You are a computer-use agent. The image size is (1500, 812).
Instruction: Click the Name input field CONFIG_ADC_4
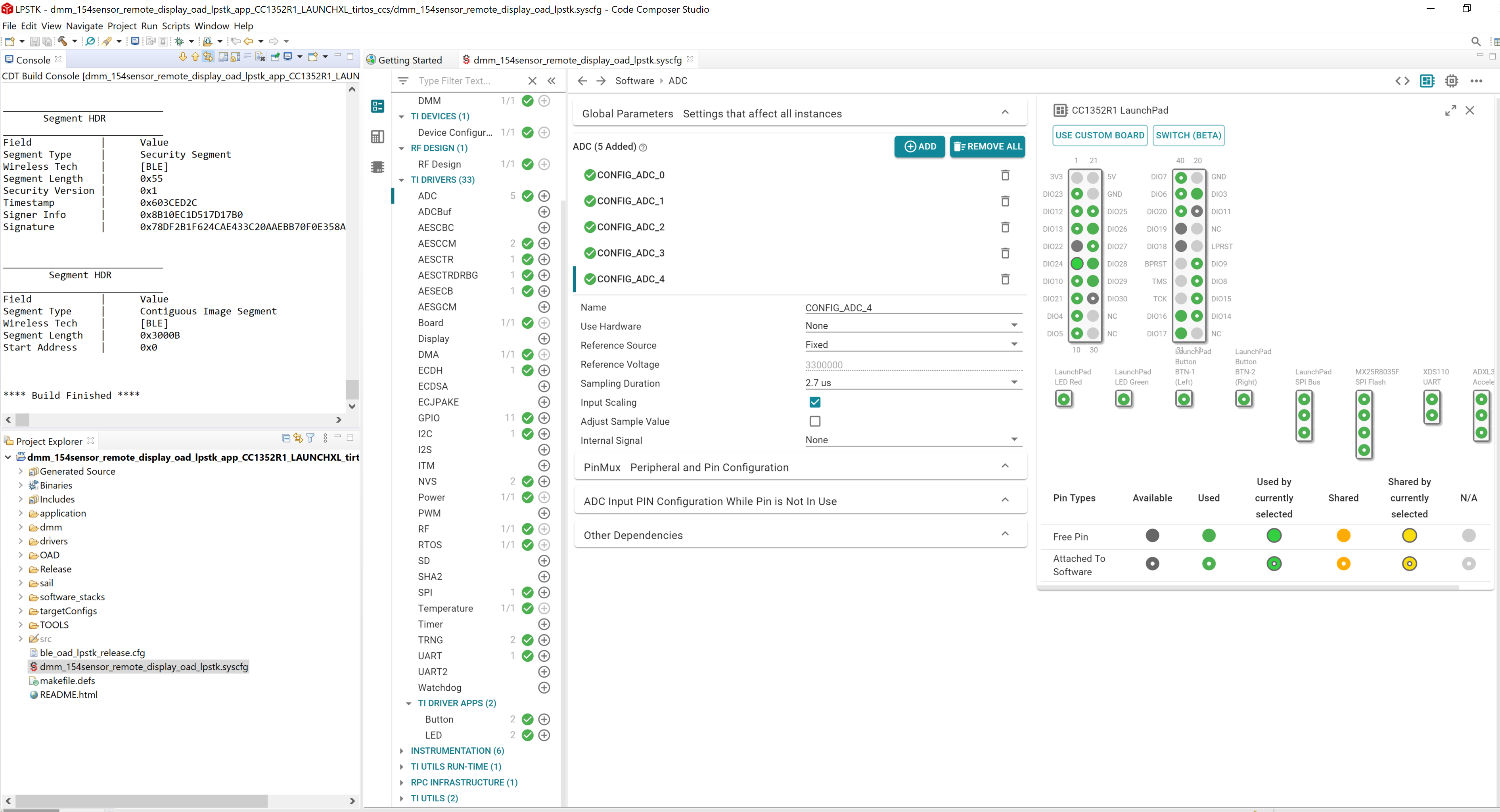[x=912, y=307]
